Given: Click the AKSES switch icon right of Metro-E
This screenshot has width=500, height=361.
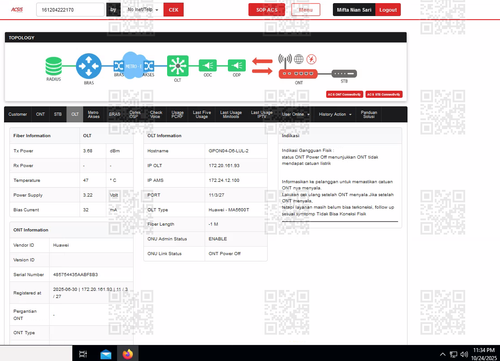Looking at the screenshot, I should (x=149, y=66).
